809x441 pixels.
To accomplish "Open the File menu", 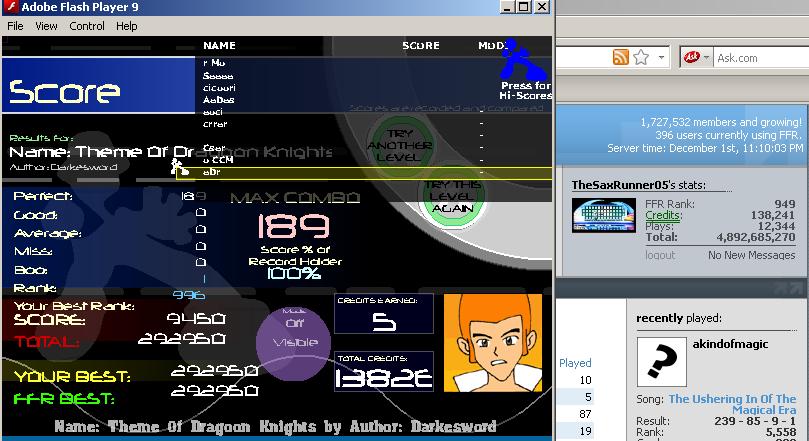I will point(15,26).
